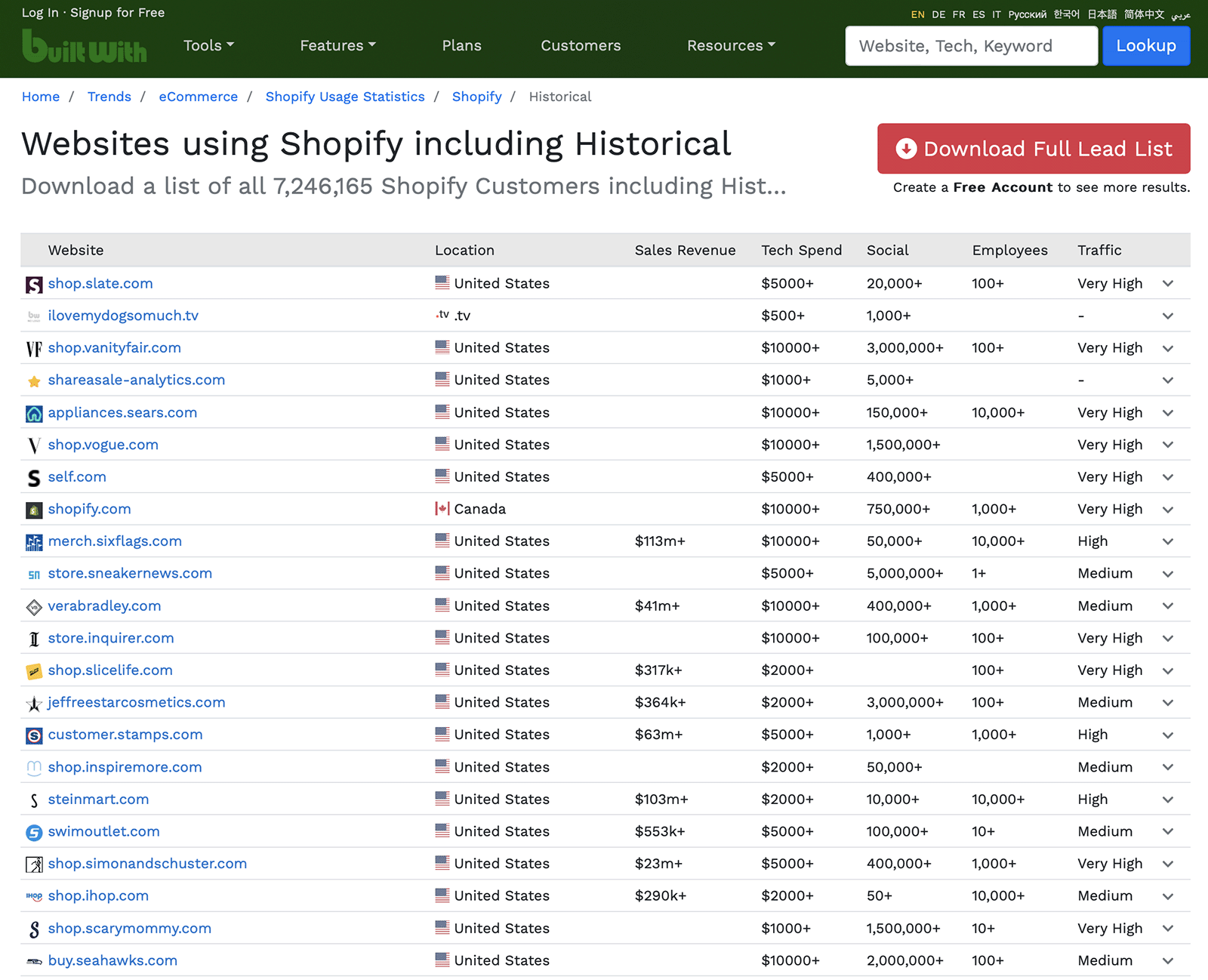Switch language to Русский
This screenshot has height=980, width=1208.
pyautogui.click(x=1028, y=14)
